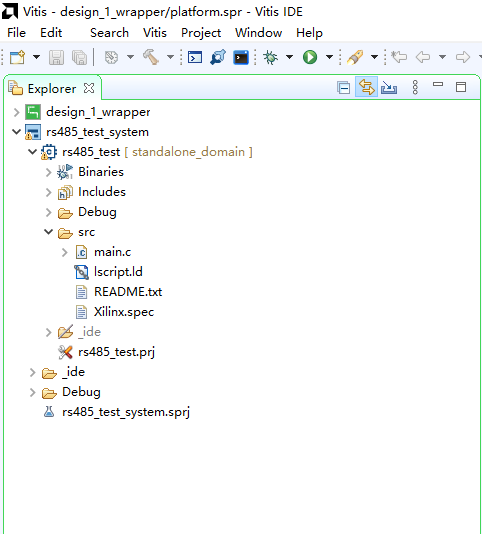Click the New project wizard icon

[x=17, y=57]
